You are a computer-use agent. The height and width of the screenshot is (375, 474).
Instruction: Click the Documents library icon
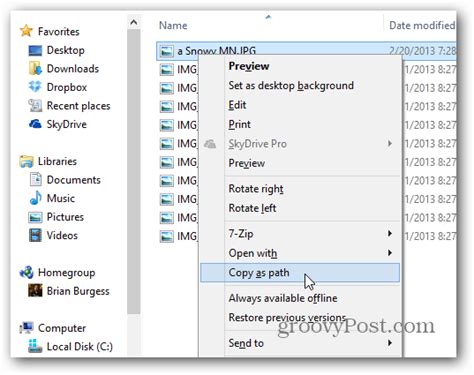coord(36,180)
